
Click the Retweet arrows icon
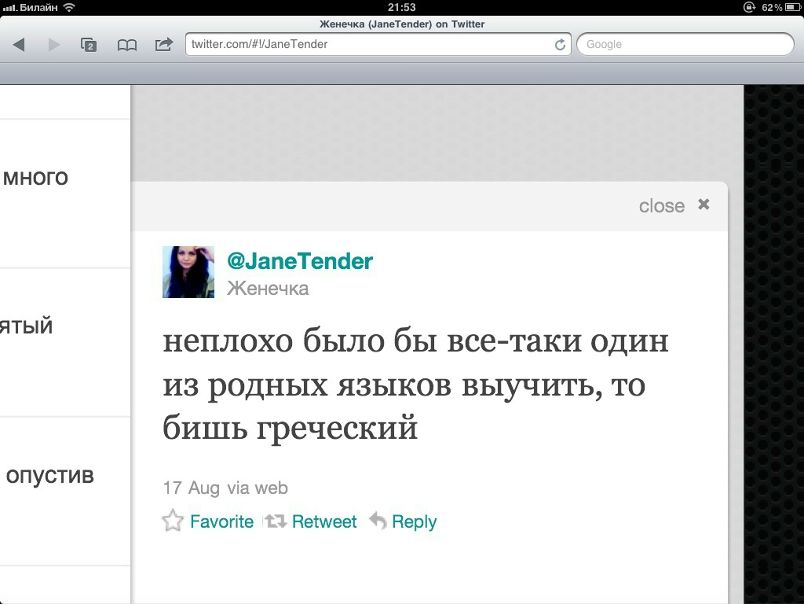point(275,521)
